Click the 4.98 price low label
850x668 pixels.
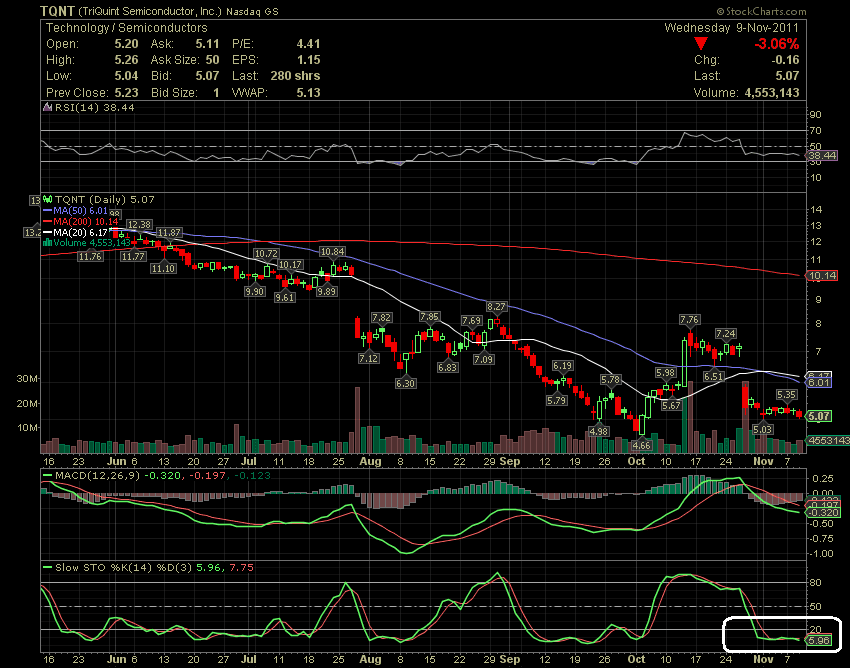point(598,431)
